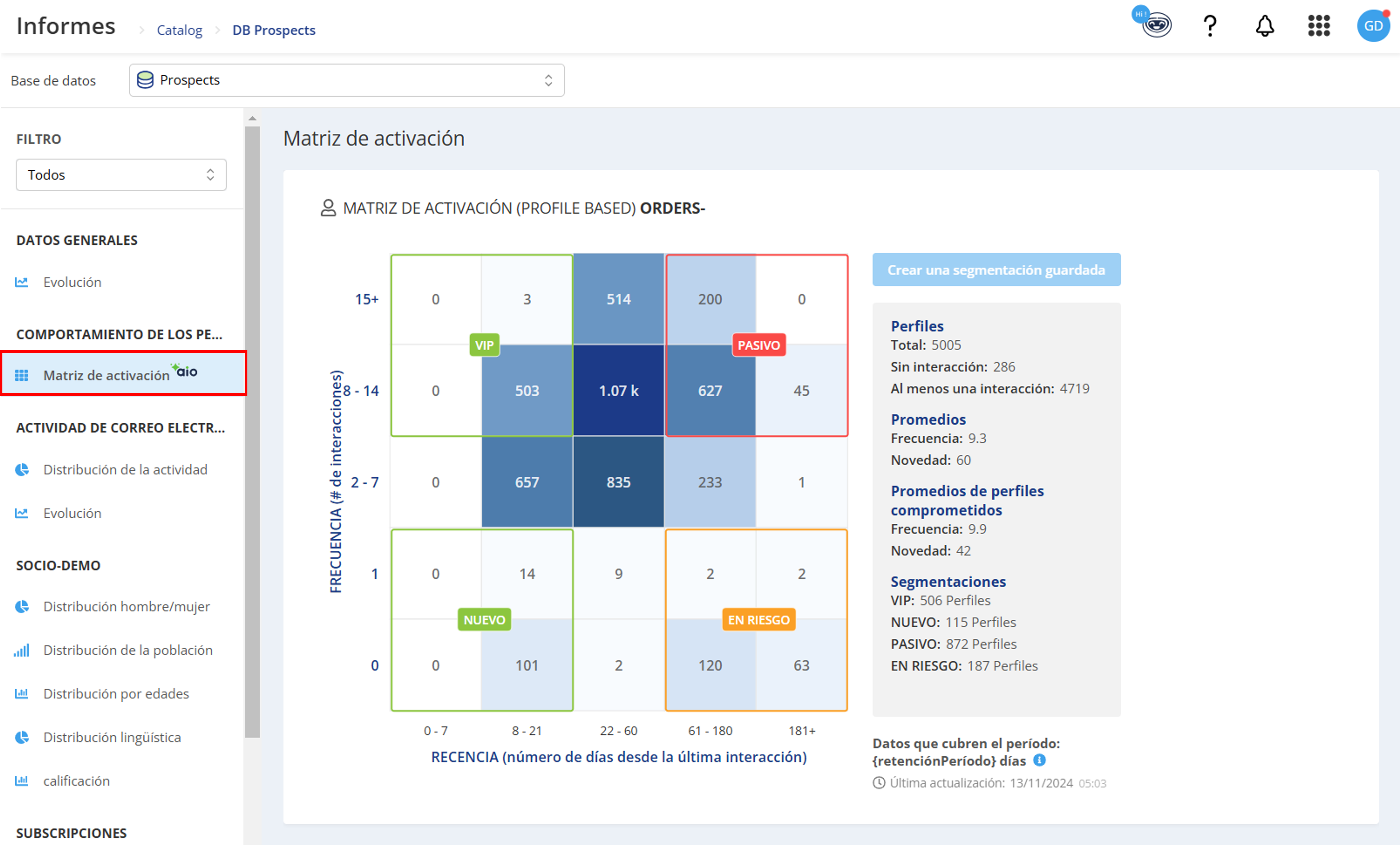Click 'PASIVO: 872 Perfiles' text
This screenshot has width=1400, height=845.
[953, 644]
